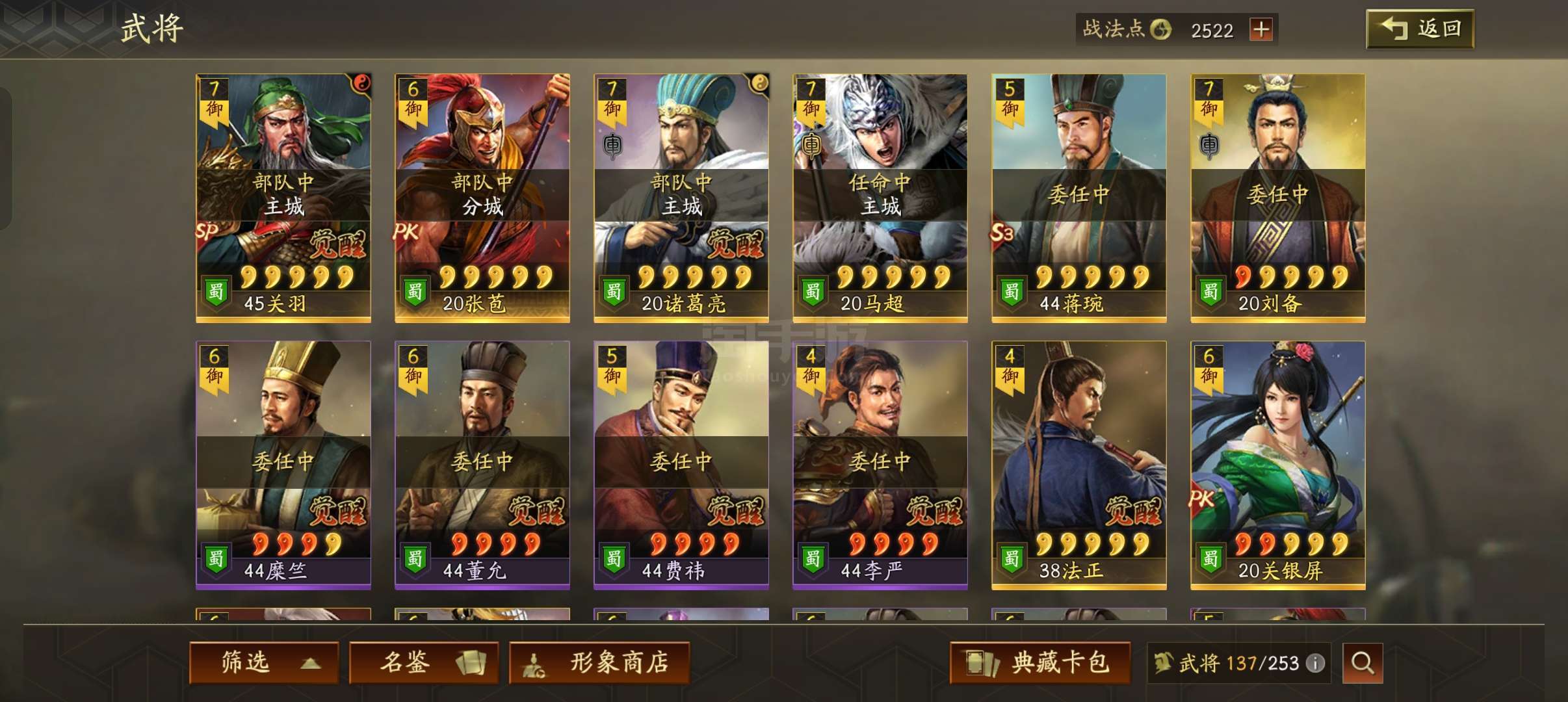Open the 典藏卡包 card pack
This screenshot has height=702, width=1568.
click(x=1040, y=662)
